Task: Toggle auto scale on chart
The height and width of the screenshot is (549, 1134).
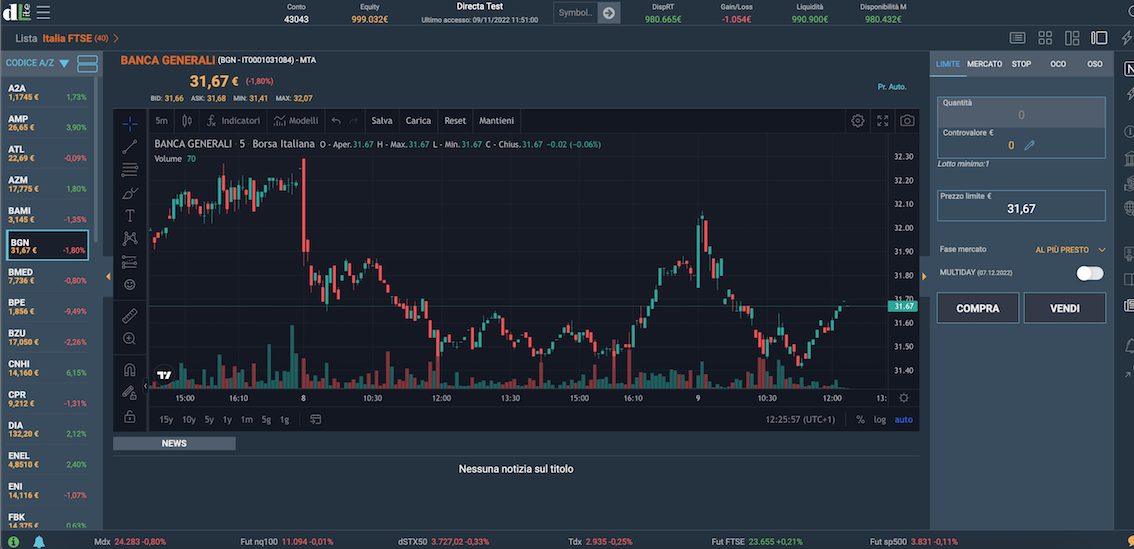Action: (903, 420)
